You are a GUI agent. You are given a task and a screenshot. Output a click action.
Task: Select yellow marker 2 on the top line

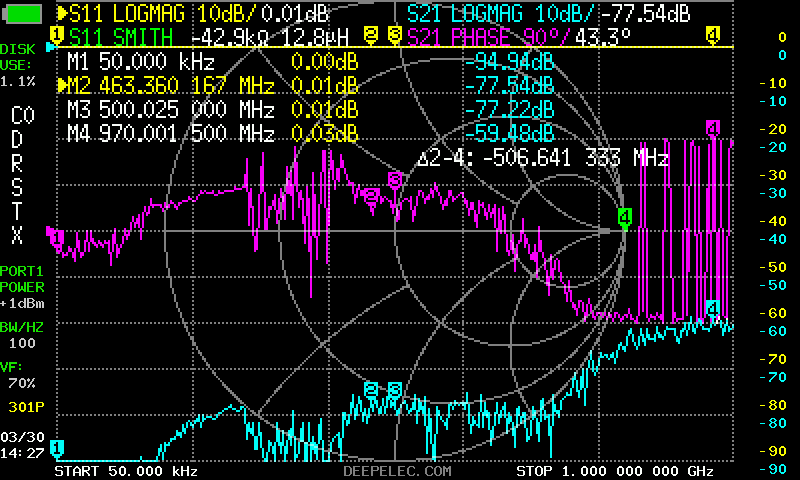371,35
